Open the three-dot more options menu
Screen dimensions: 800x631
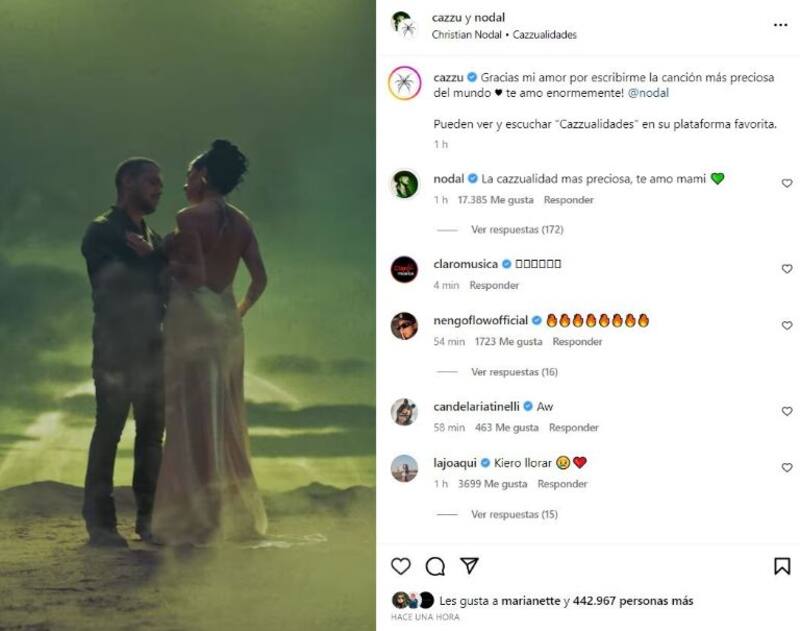pyautogui.click(x=780, y=24)
